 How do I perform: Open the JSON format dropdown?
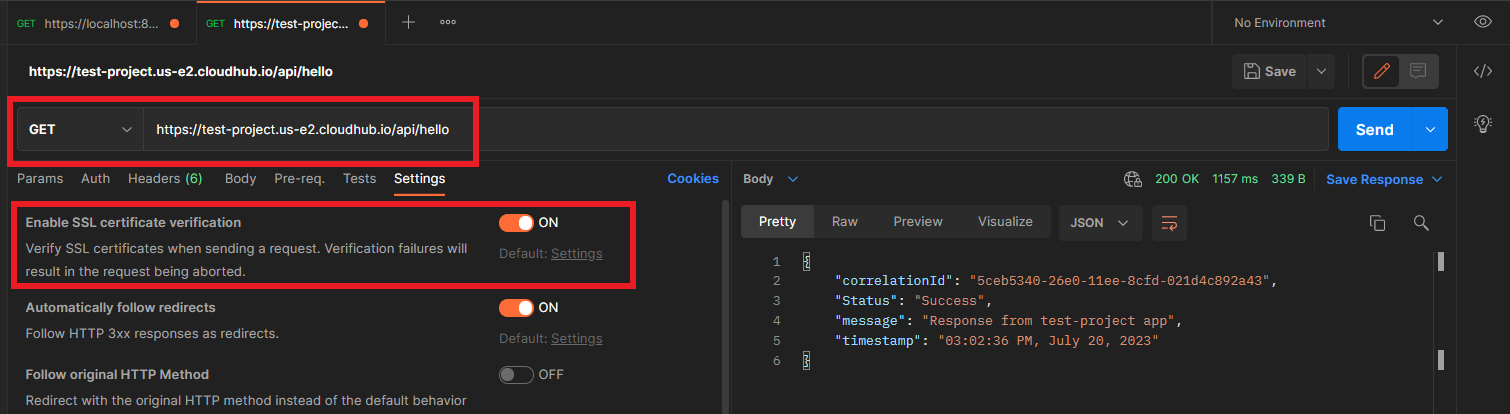(x=1099, y=222)
